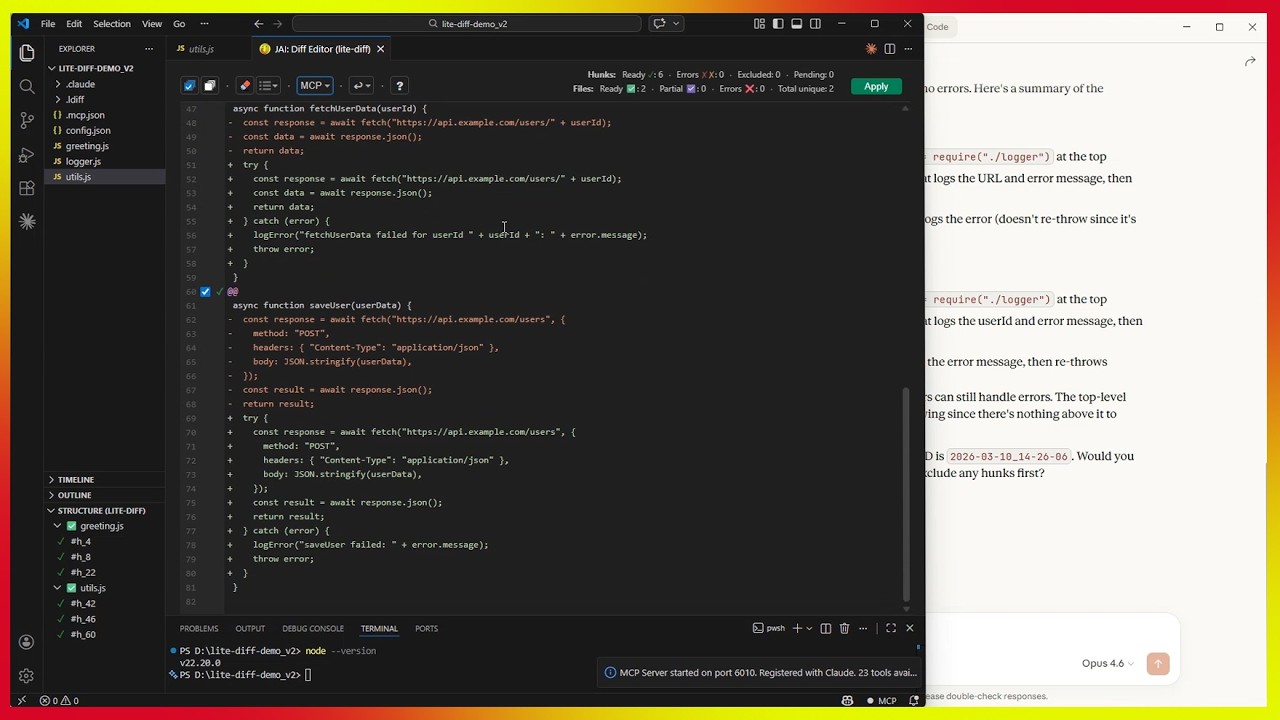Uncheck utils.js in Structure panel
1280x720 pixels.
71,588
